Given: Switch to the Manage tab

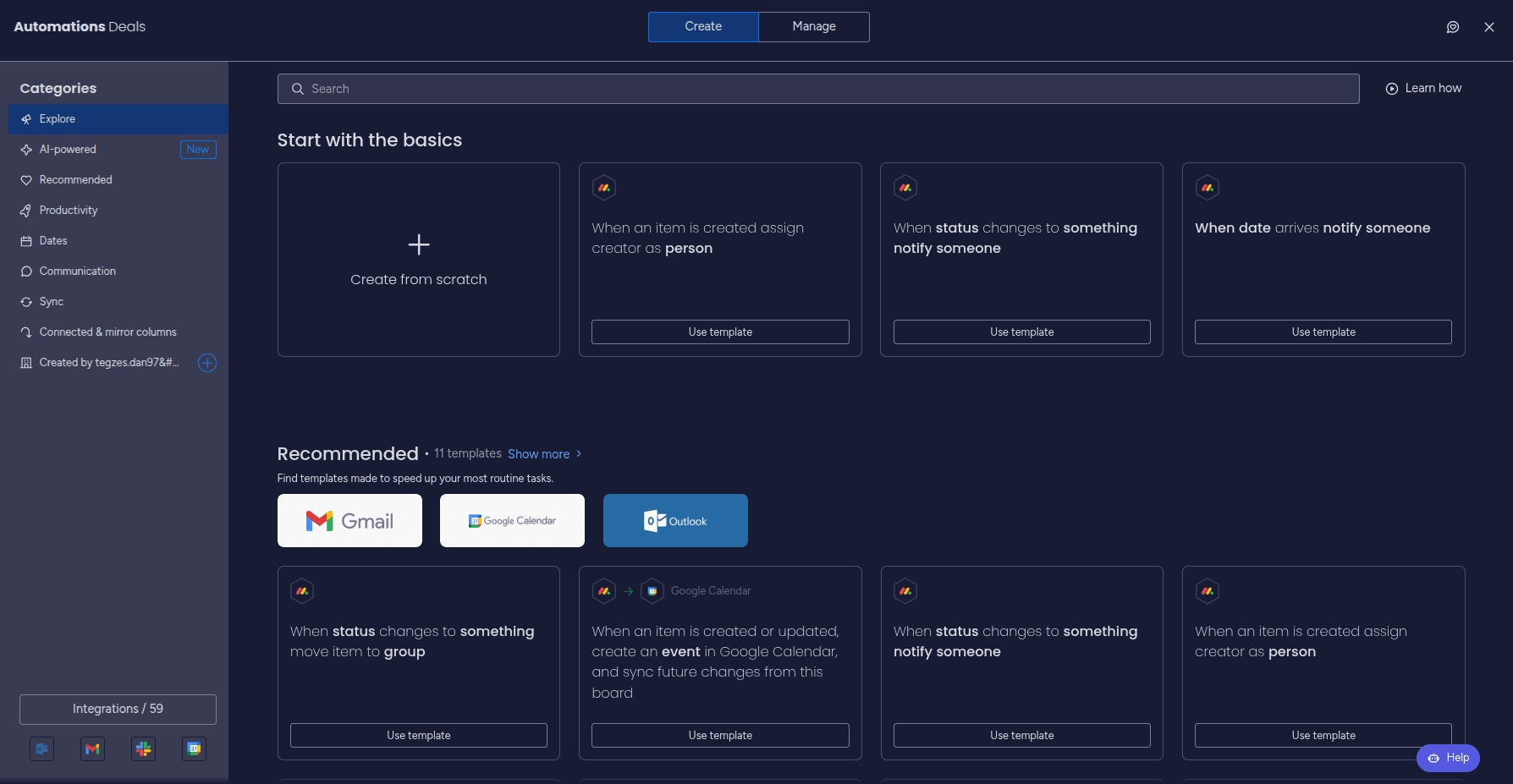Looking at the screenshot, I should click(813, 26).
